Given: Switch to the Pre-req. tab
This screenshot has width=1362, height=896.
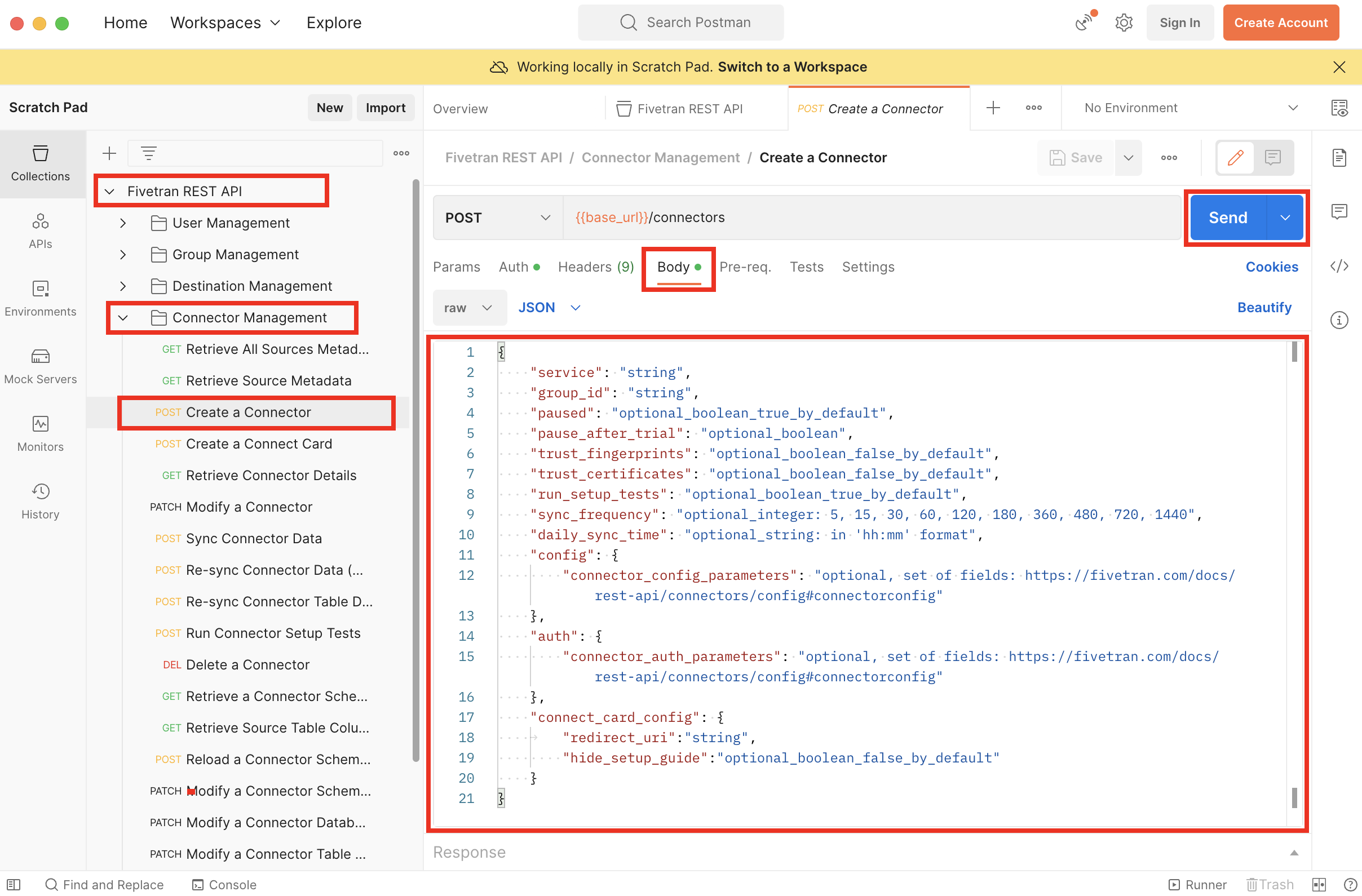Looking at the screenshot, I should click(745, 267).
